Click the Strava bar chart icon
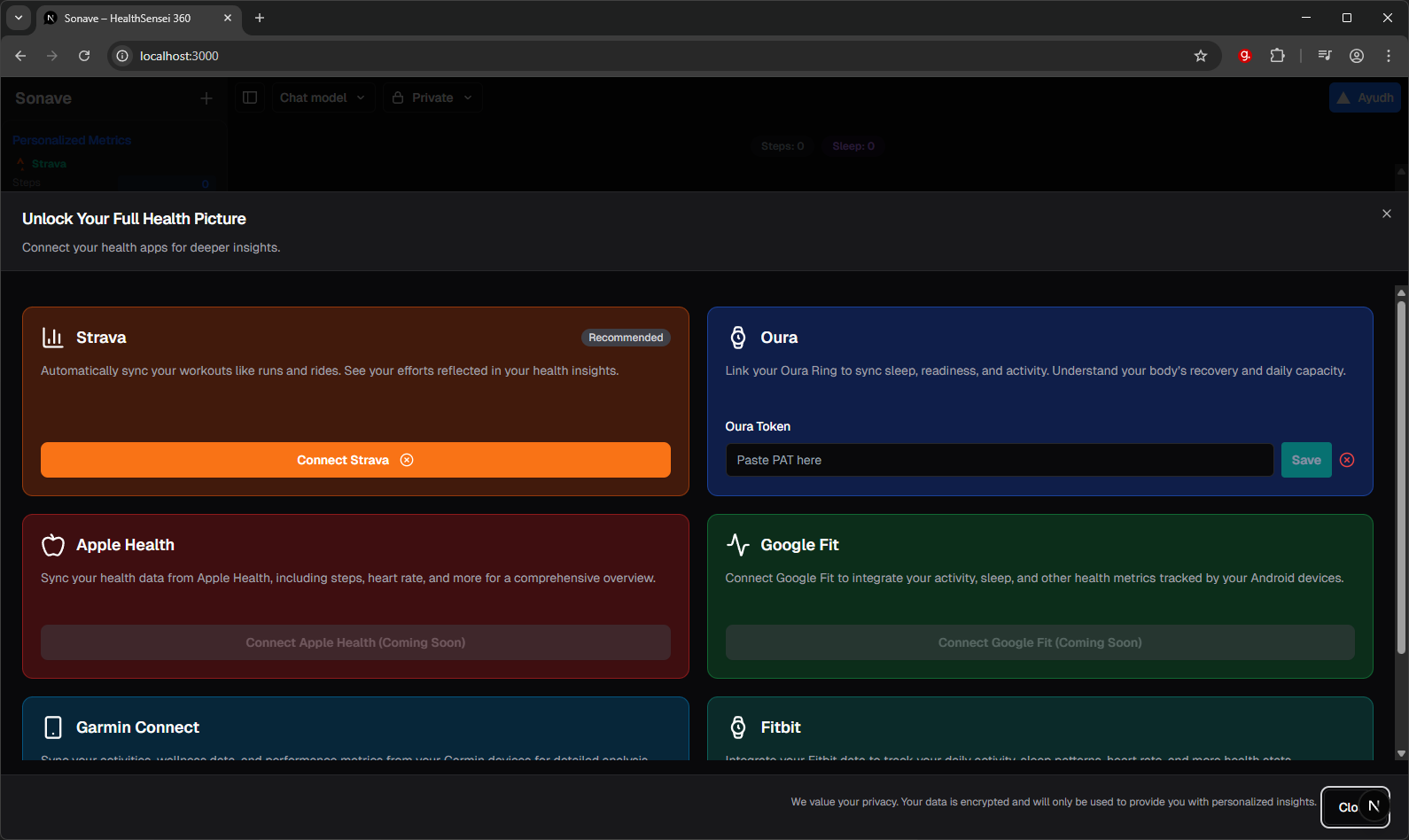Image resolution: width=1409 pixels, height=840 pixels. pos(53,338)
